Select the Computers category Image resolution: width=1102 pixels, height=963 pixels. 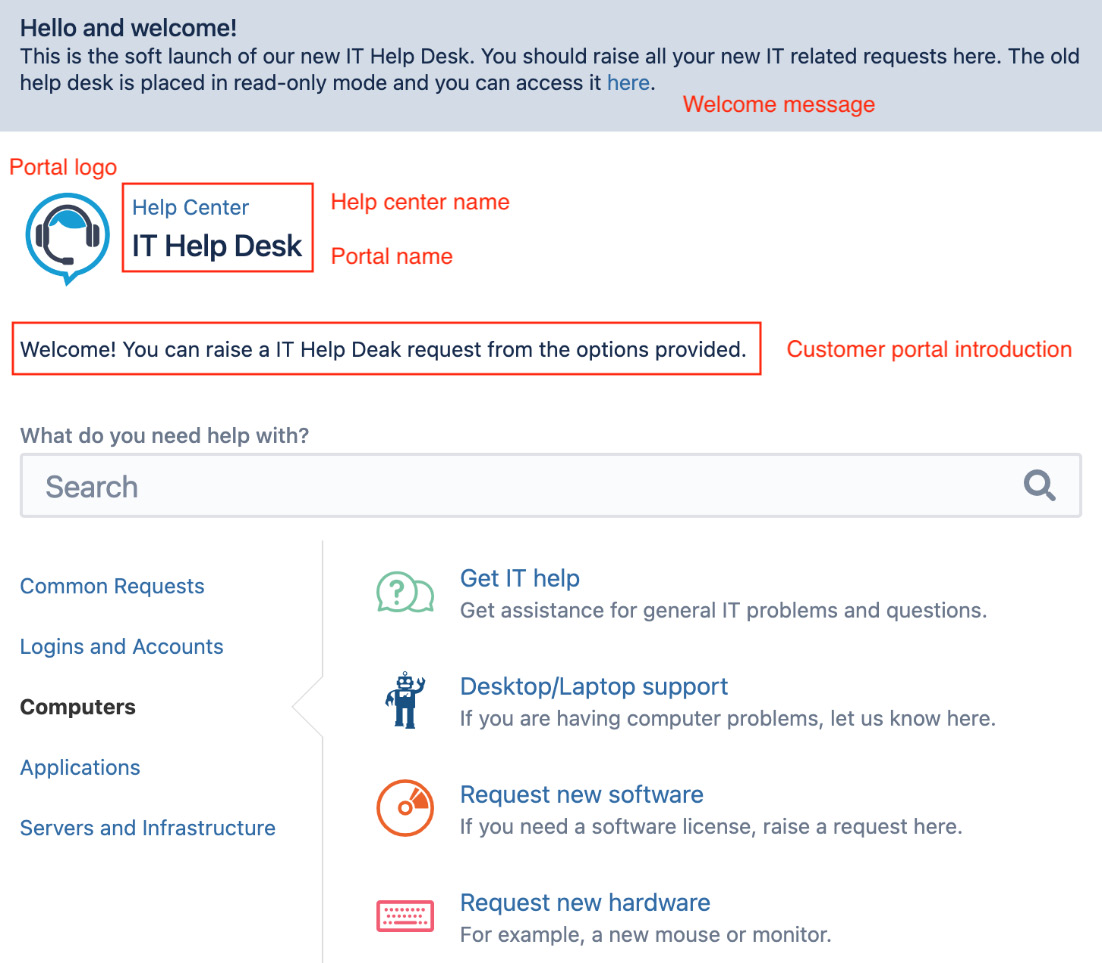click(x=78, y=707)
